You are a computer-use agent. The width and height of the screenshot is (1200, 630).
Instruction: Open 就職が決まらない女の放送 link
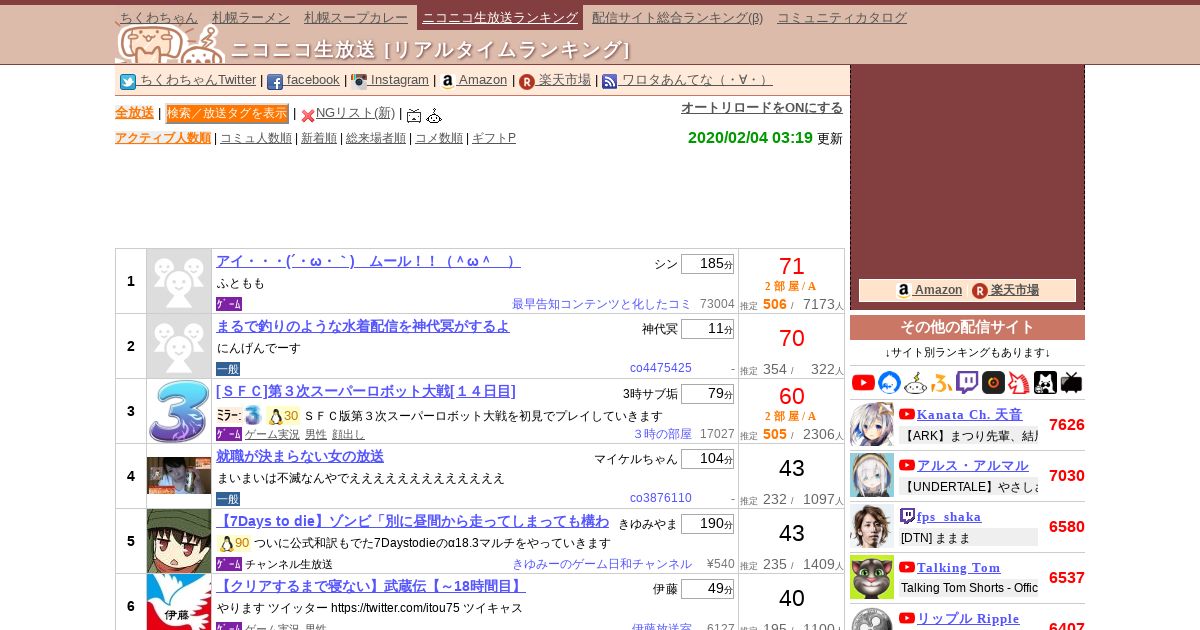300,456
